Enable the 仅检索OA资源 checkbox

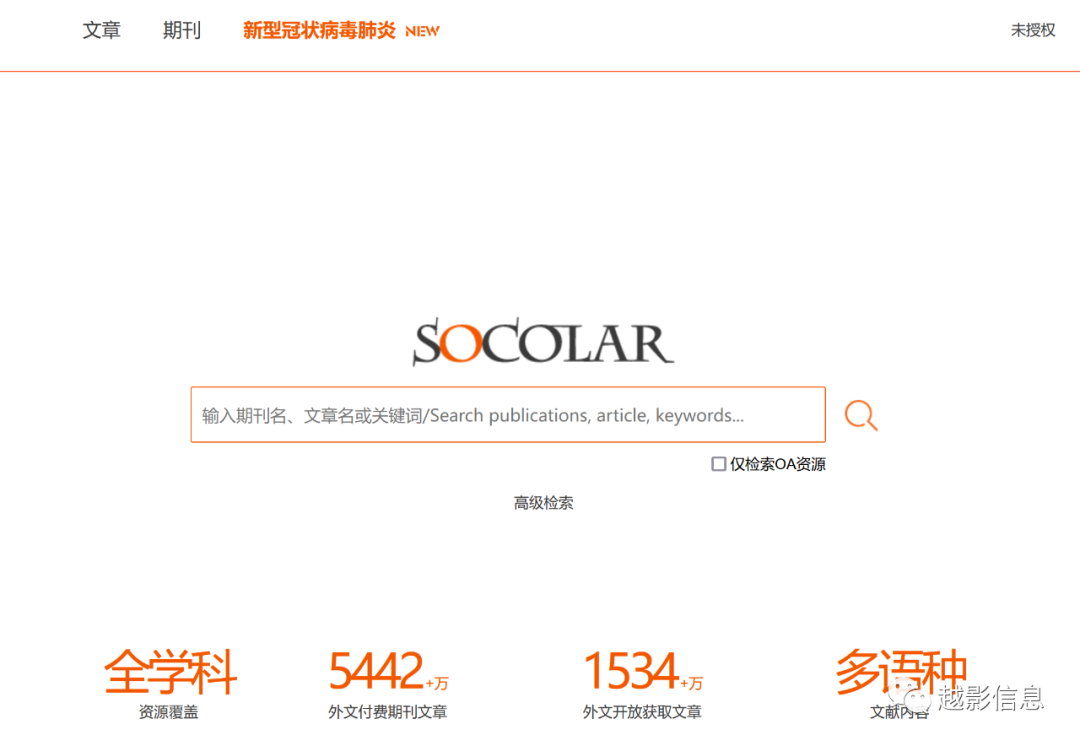(718, 464)
